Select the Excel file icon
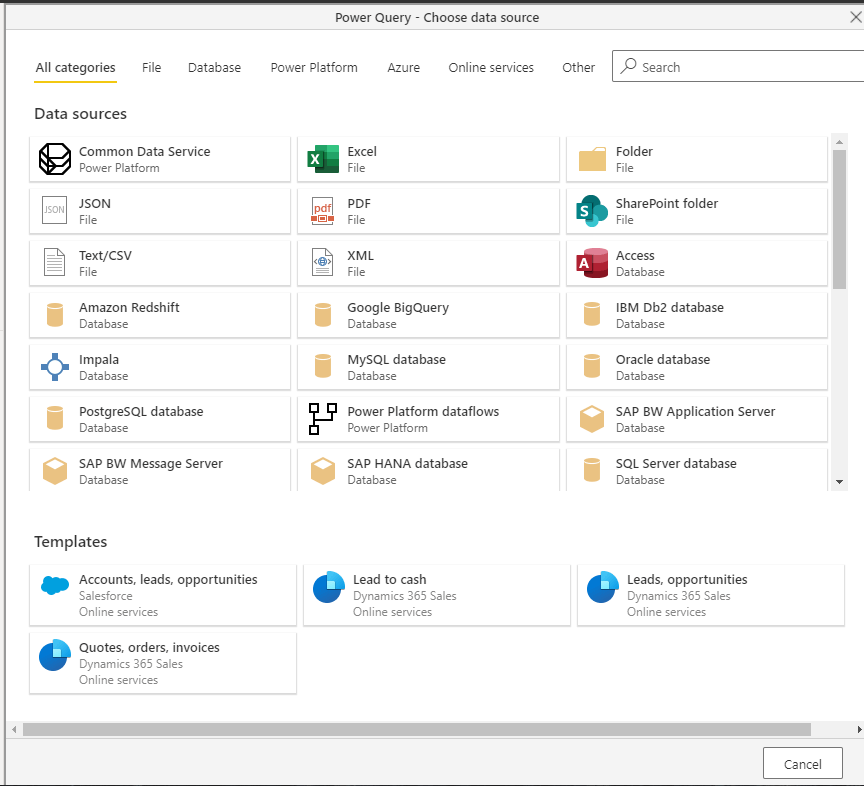The image size is (864, 786). 323,159
